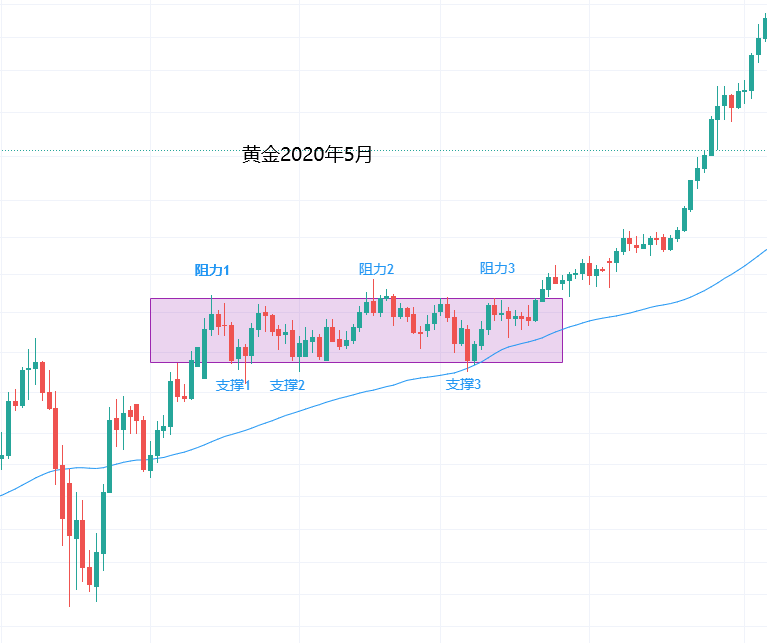Click the green candle breaking out right of rectangle
The image size is (767, 643).
tap(542, 292)
